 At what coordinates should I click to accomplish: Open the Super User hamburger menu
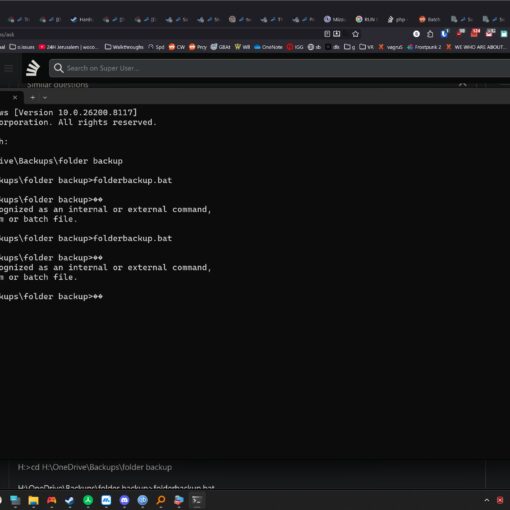8,68
